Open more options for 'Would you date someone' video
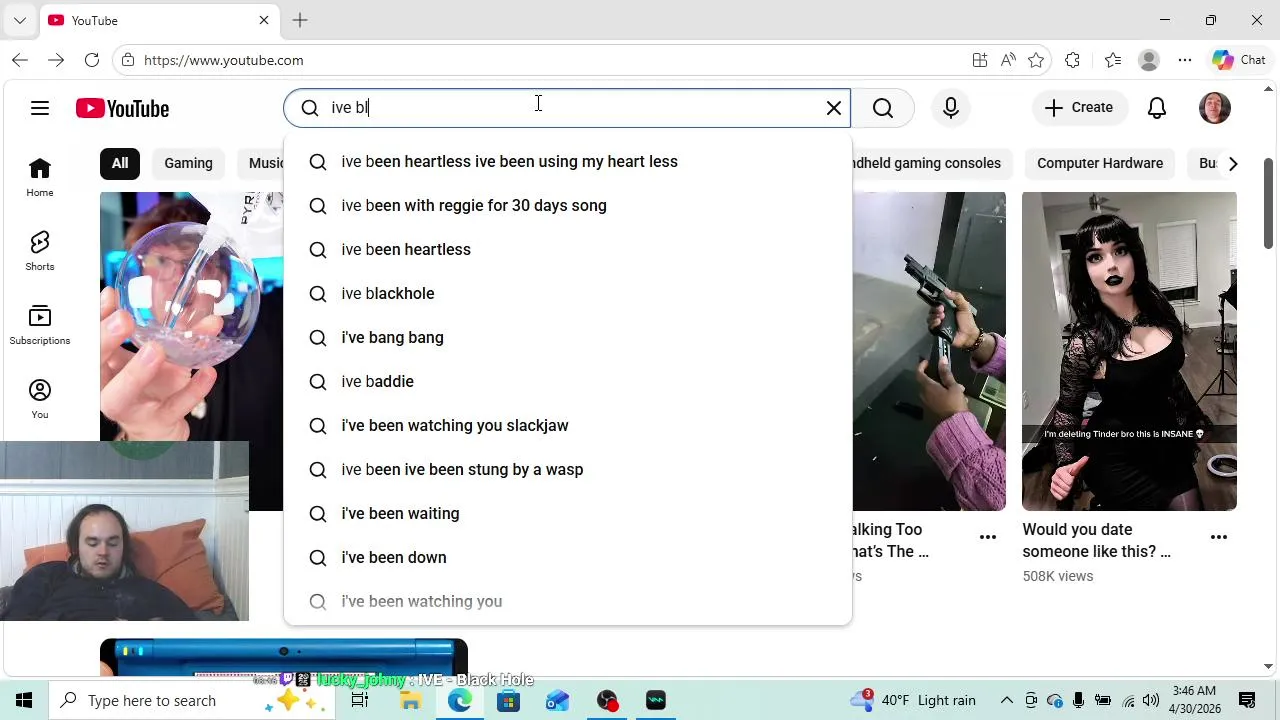 [x=1219, y=537]
